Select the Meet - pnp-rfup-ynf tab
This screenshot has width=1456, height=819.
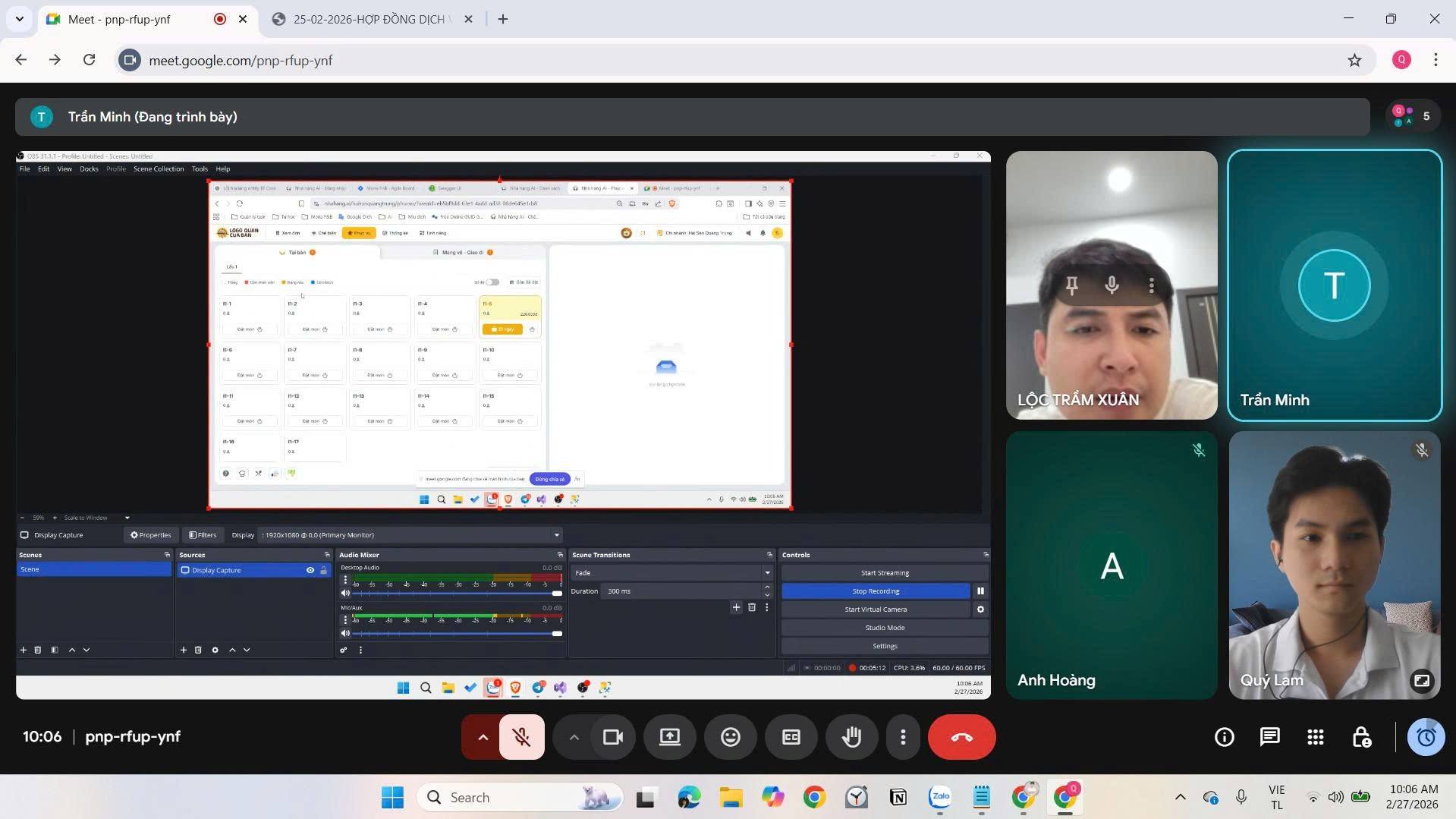point(119,19)
